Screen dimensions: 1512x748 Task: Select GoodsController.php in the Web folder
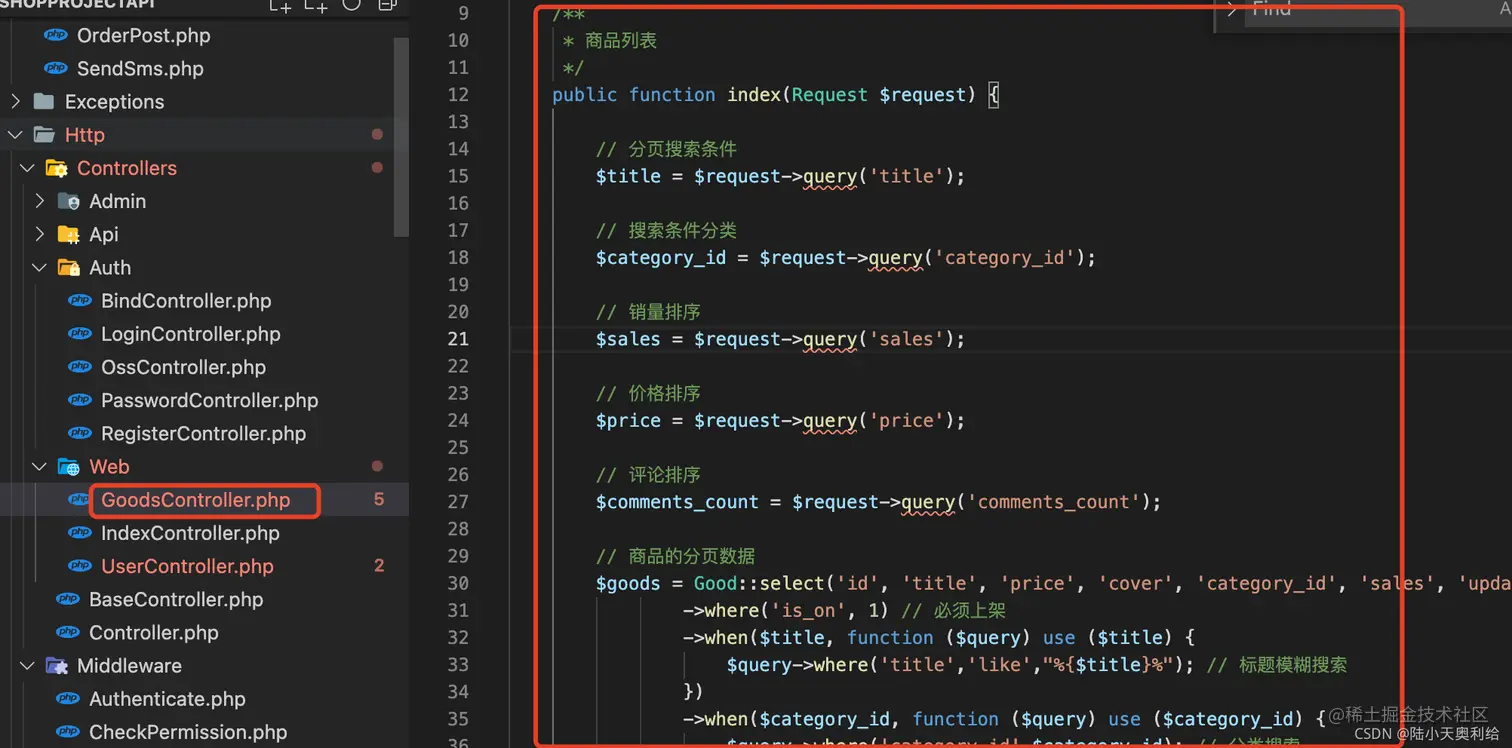tap(195, 500)
